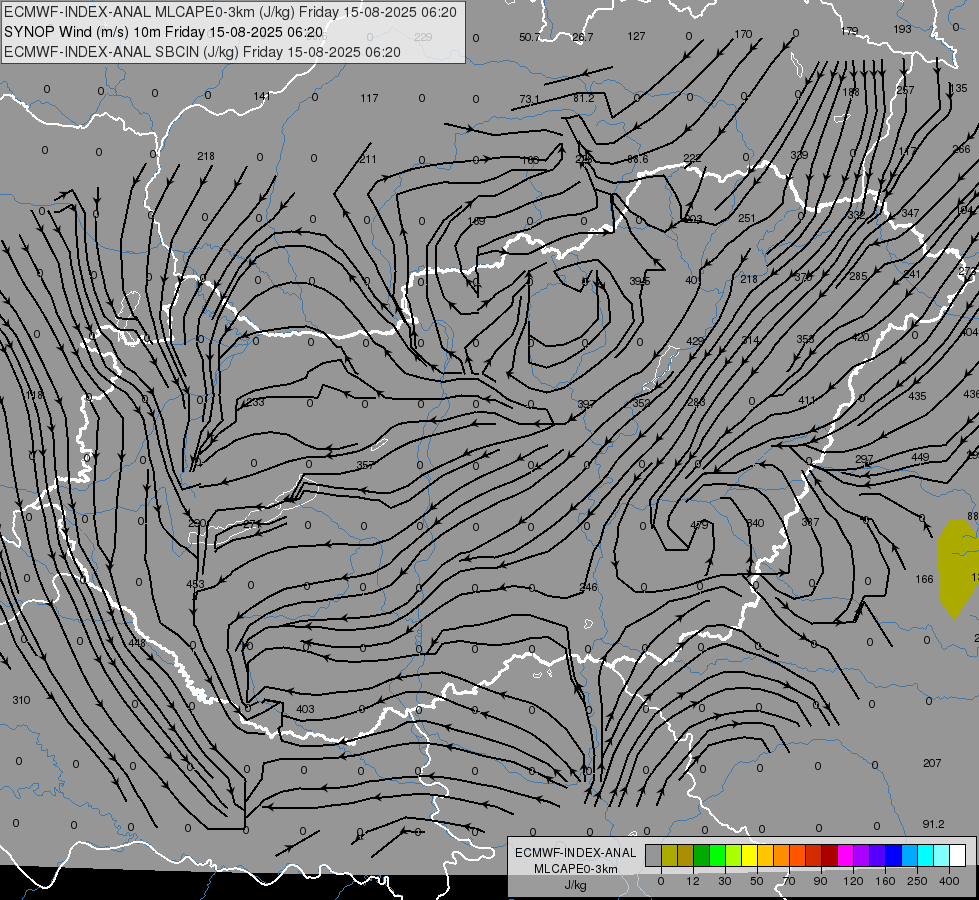
Task: Click the magenta legend swatch
Action: pos(845,856)
